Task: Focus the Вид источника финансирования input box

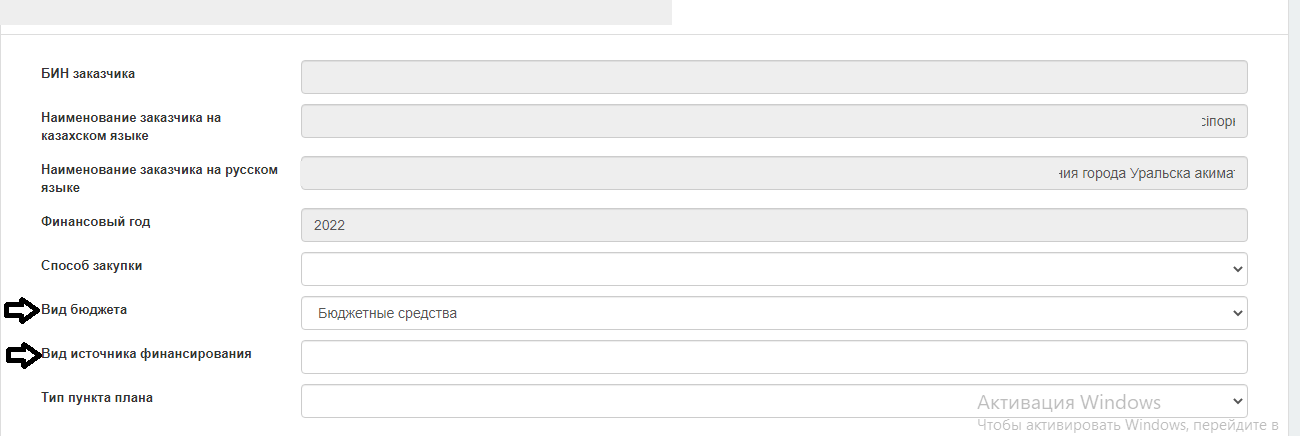Action: point(774,357)
